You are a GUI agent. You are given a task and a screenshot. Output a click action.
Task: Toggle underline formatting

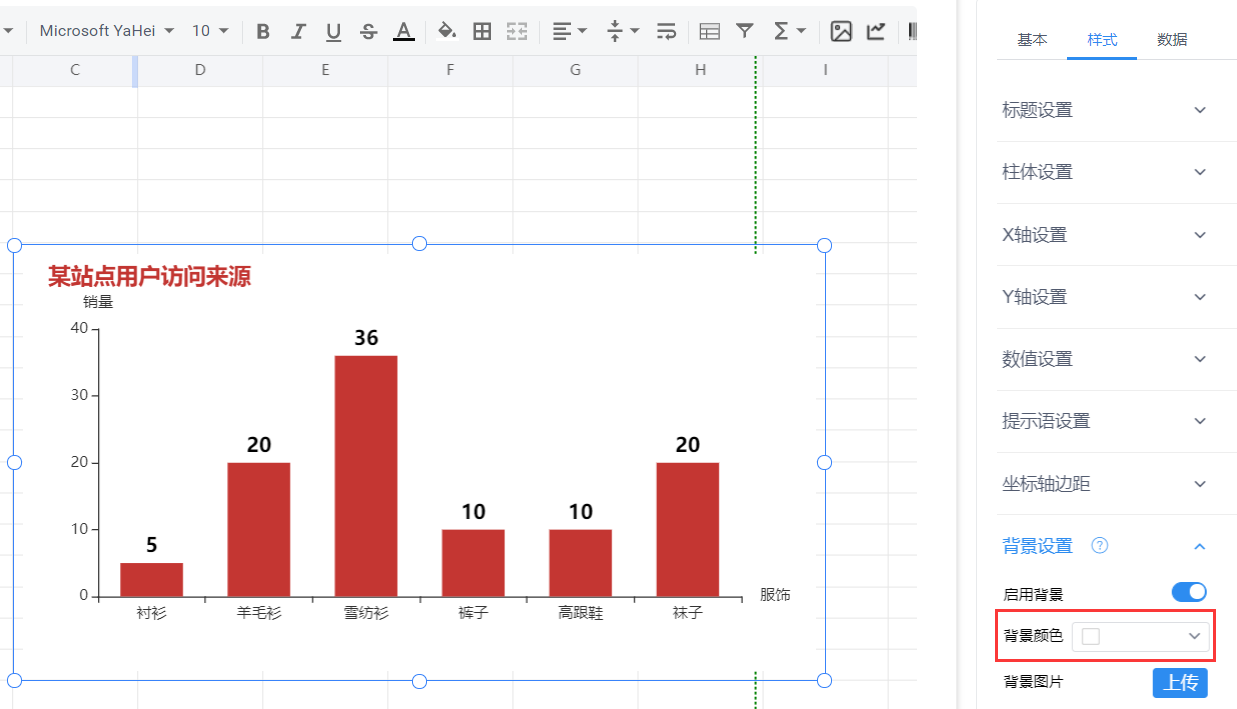[333, 31]
